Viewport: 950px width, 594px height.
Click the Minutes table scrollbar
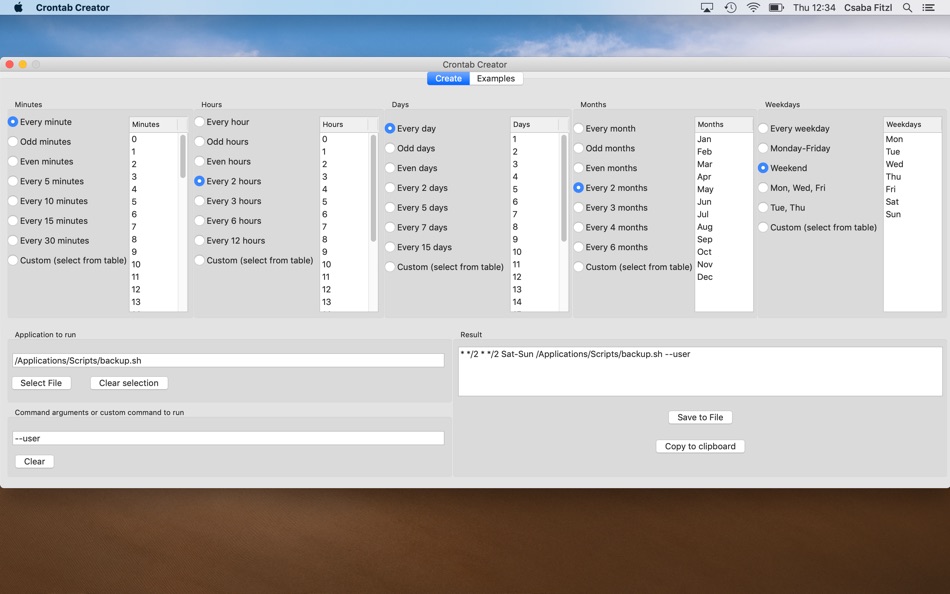pos(182,156)
